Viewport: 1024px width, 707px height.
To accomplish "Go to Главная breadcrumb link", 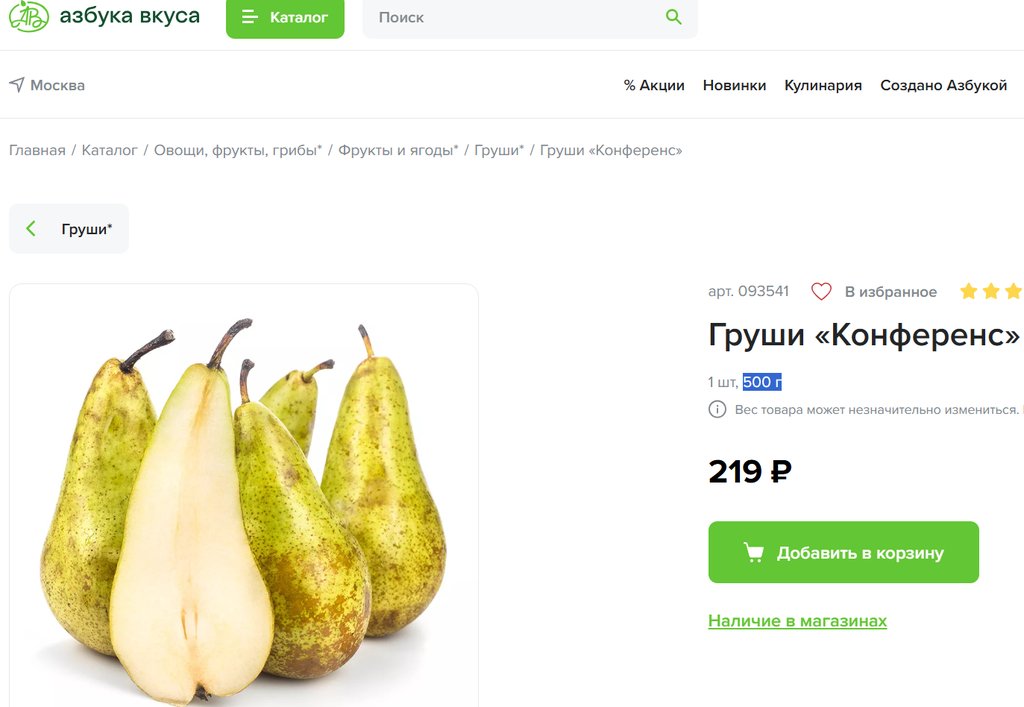I will pos(37,150).
